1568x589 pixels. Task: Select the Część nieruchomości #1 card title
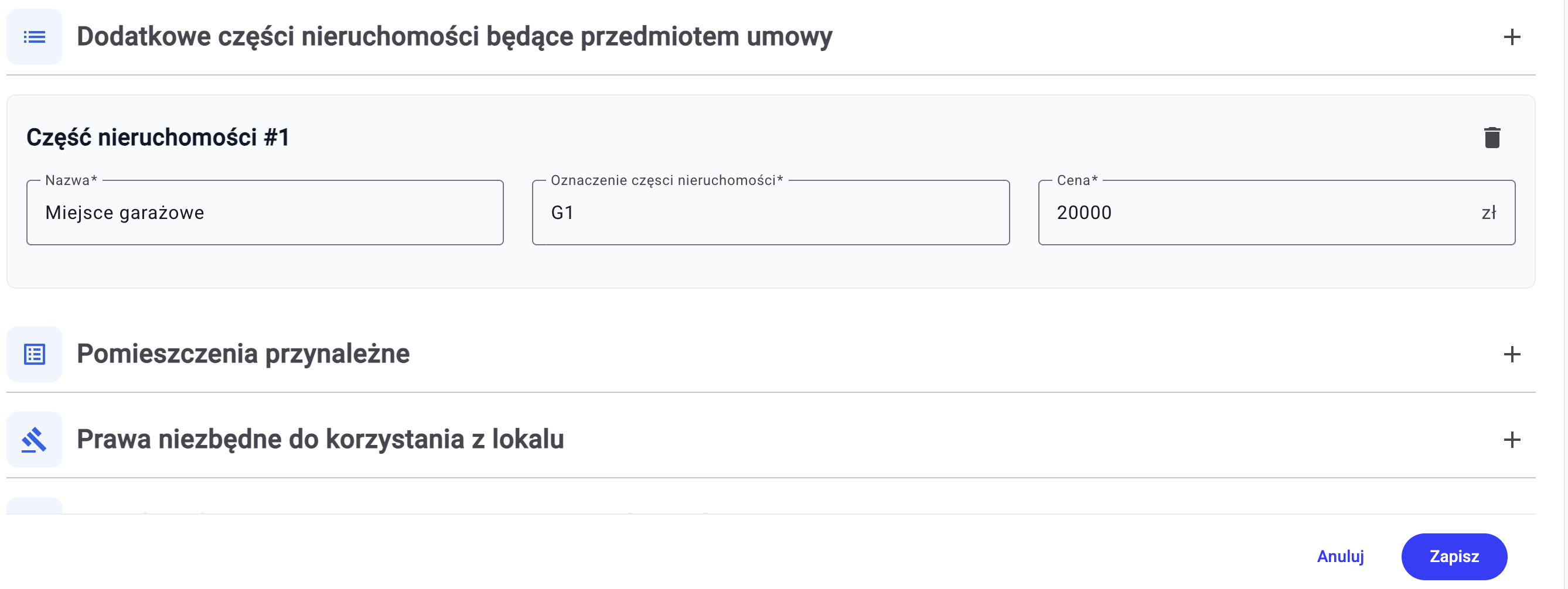click(158, 138)
